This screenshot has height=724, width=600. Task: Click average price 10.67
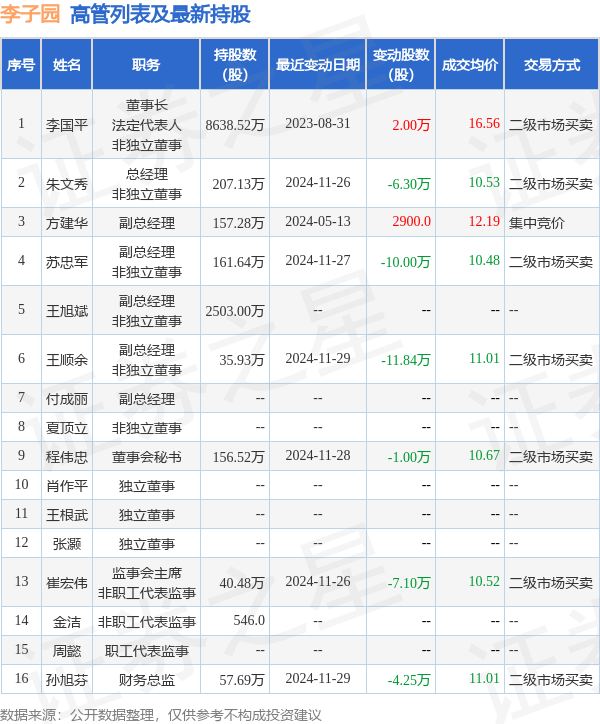(484, 455)
